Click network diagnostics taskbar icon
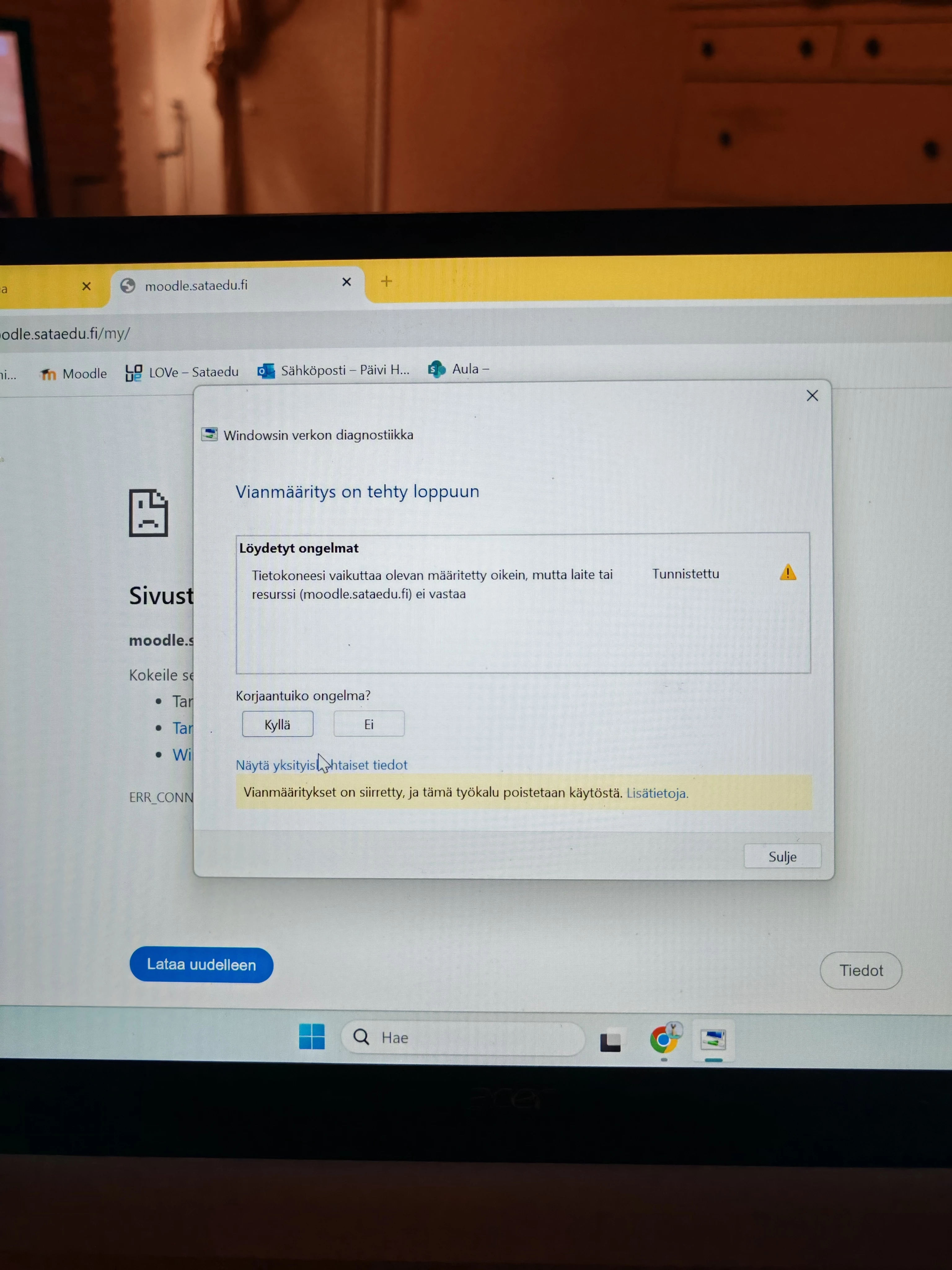The height and width of the screenshot is (1270, 952). [x=713, y=1039]
